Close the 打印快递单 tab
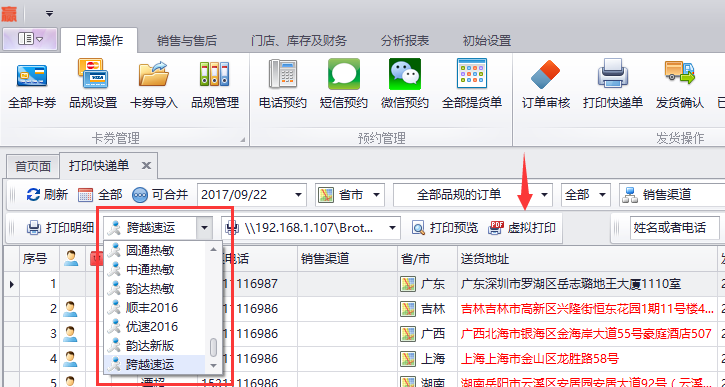This screenshot has width=725, height=387. point(146,166)
